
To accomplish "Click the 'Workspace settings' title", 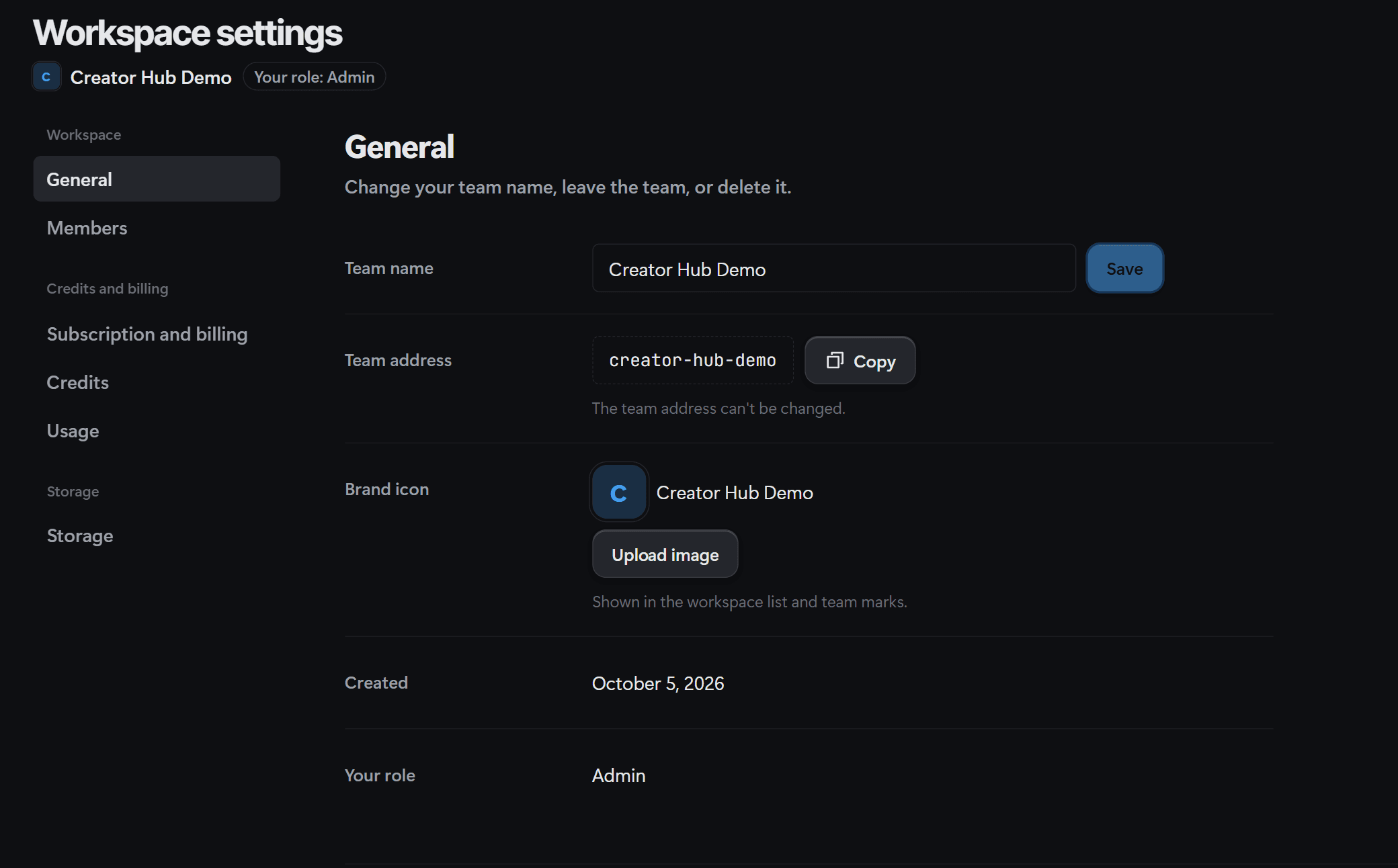I will pos(188,33).
